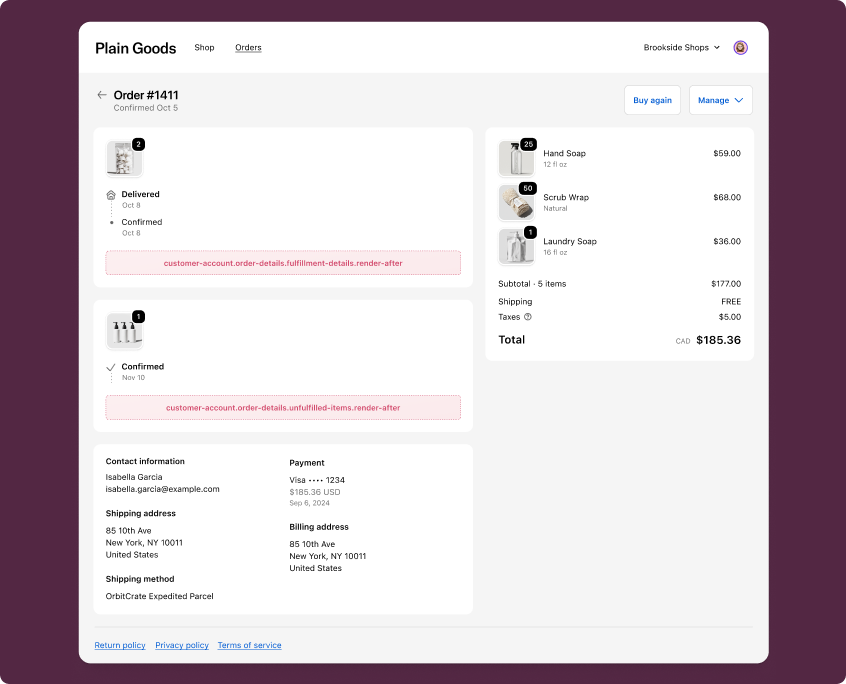Click the $59.00 price

(727, 153)
